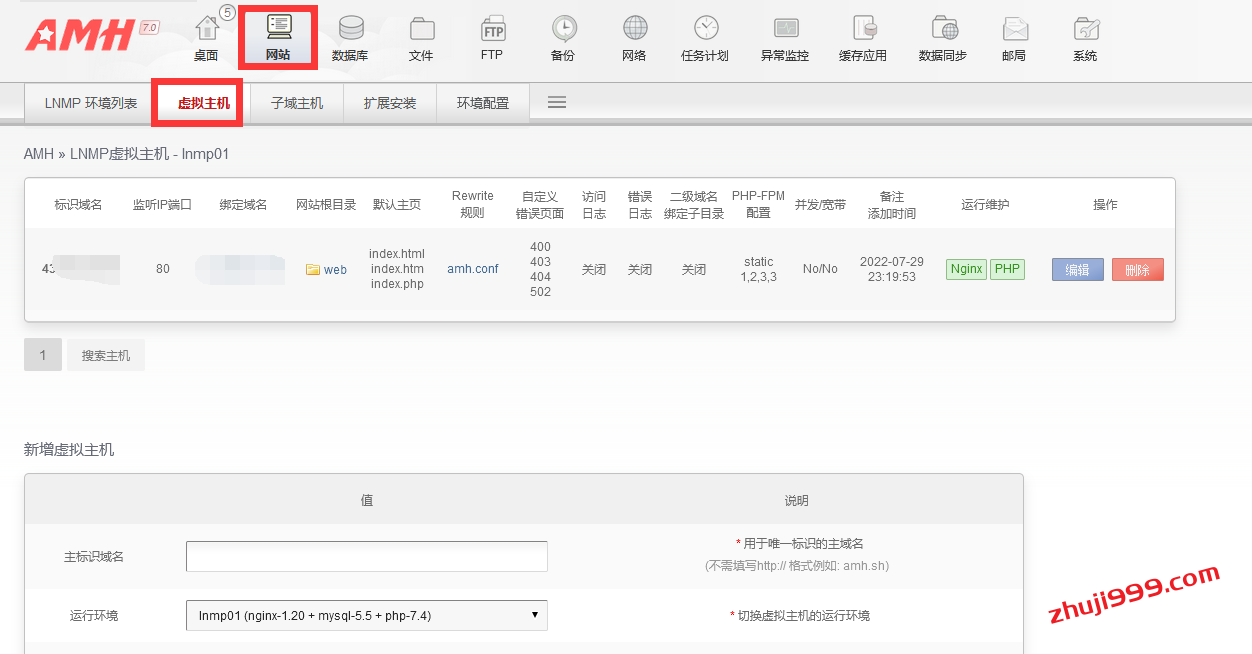Toggle the Nginx run status badge
The height and width of the screenshot is (654, 1252).
(x=966, y=269)
